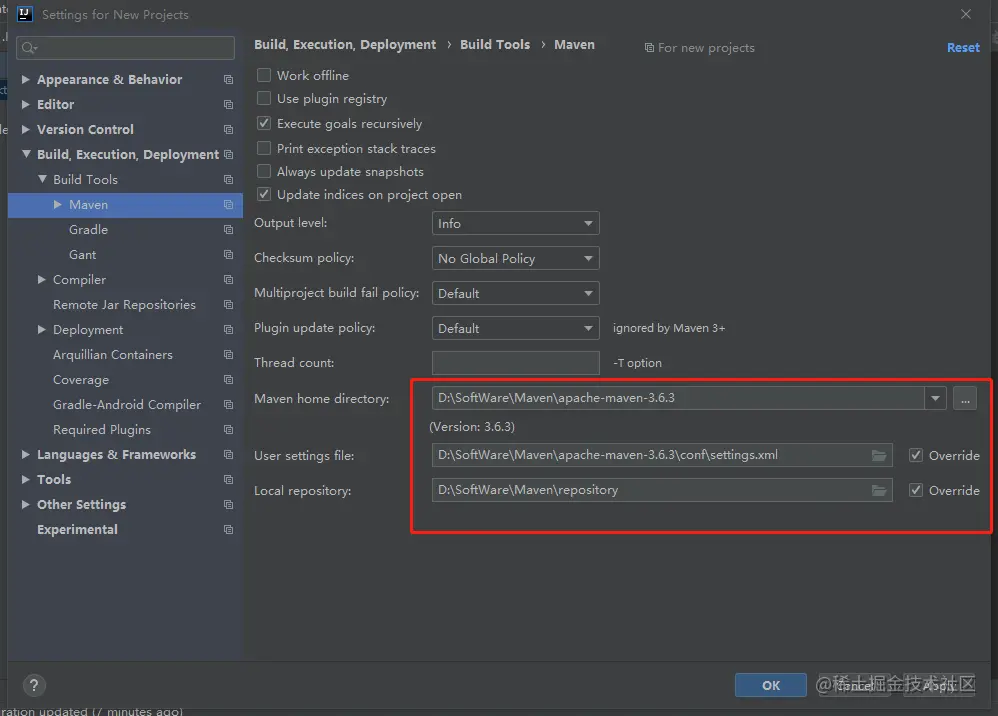Click project-level icon beside Build, Execution, Deployment
This screenshot has height=716, width=998.
(x=228, y=155)
